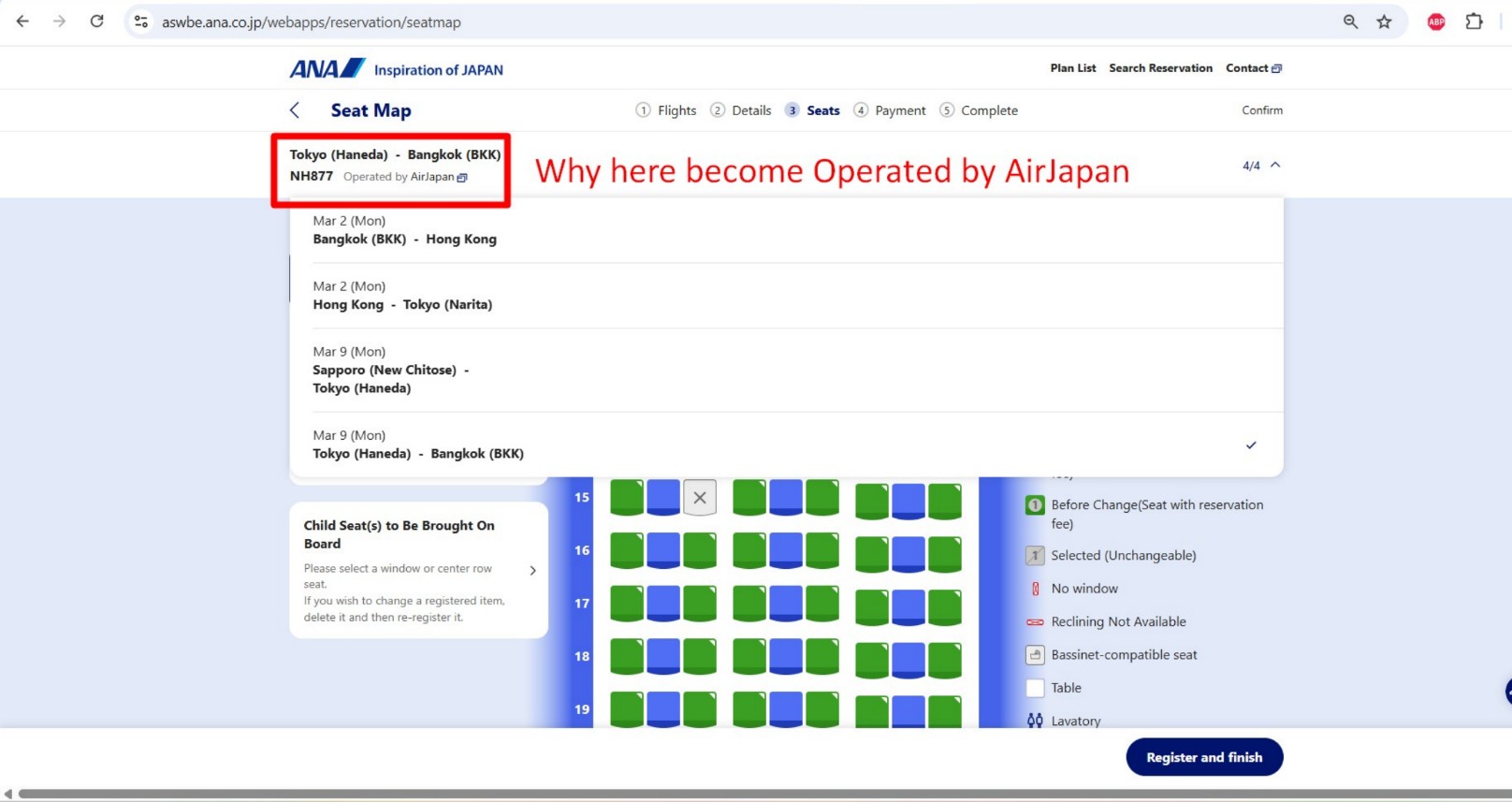Click the unavailable X seat in row 15
This screenshot has height=802, width=1512.
(x=700, y=498)
